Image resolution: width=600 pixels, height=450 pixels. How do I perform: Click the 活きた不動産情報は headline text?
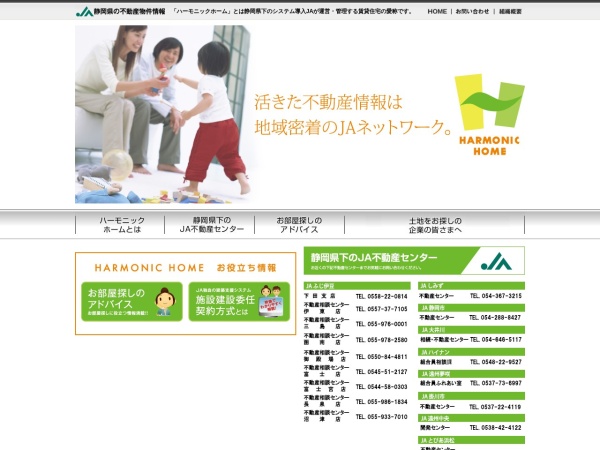tap(328, 103)
